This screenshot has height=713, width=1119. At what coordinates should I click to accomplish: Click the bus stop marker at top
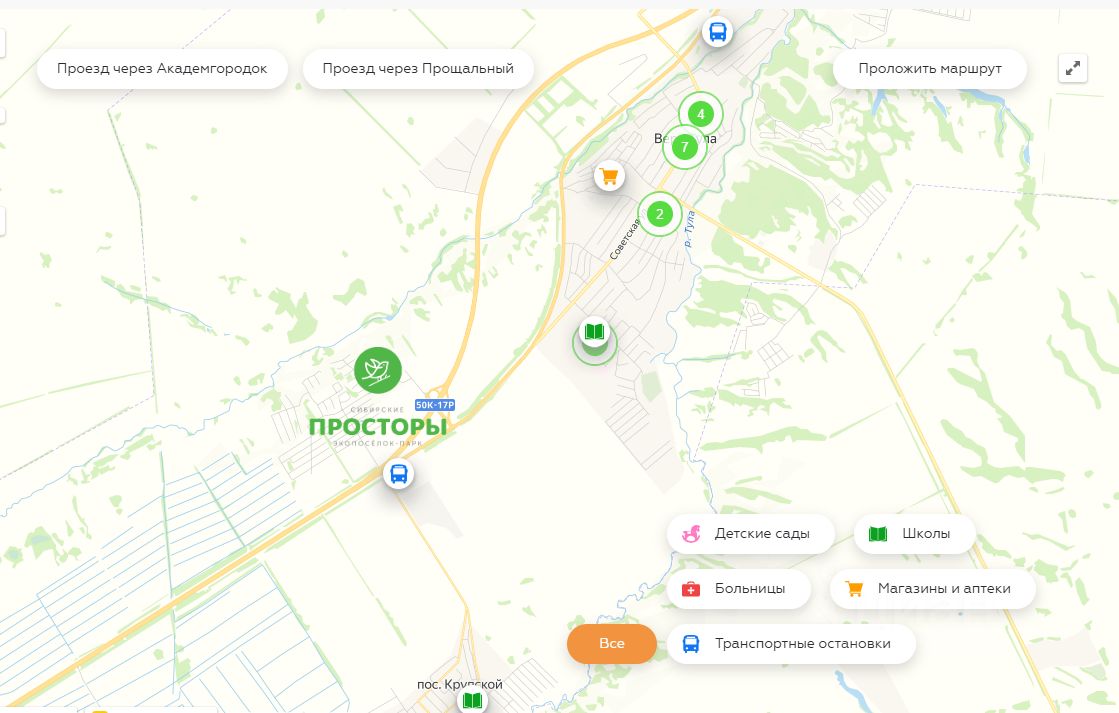717,32
